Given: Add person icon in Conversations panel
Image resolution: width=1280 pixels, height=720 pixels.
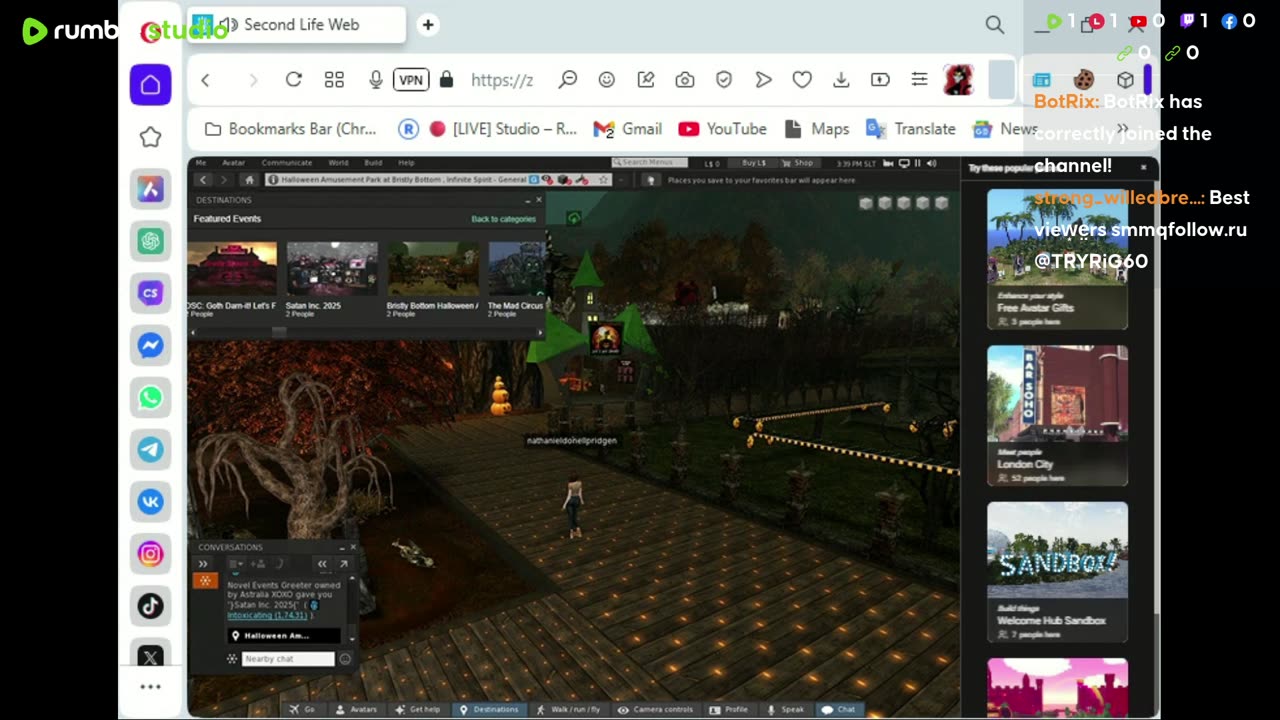Looking at the screenshot, I should coord(258,564).
